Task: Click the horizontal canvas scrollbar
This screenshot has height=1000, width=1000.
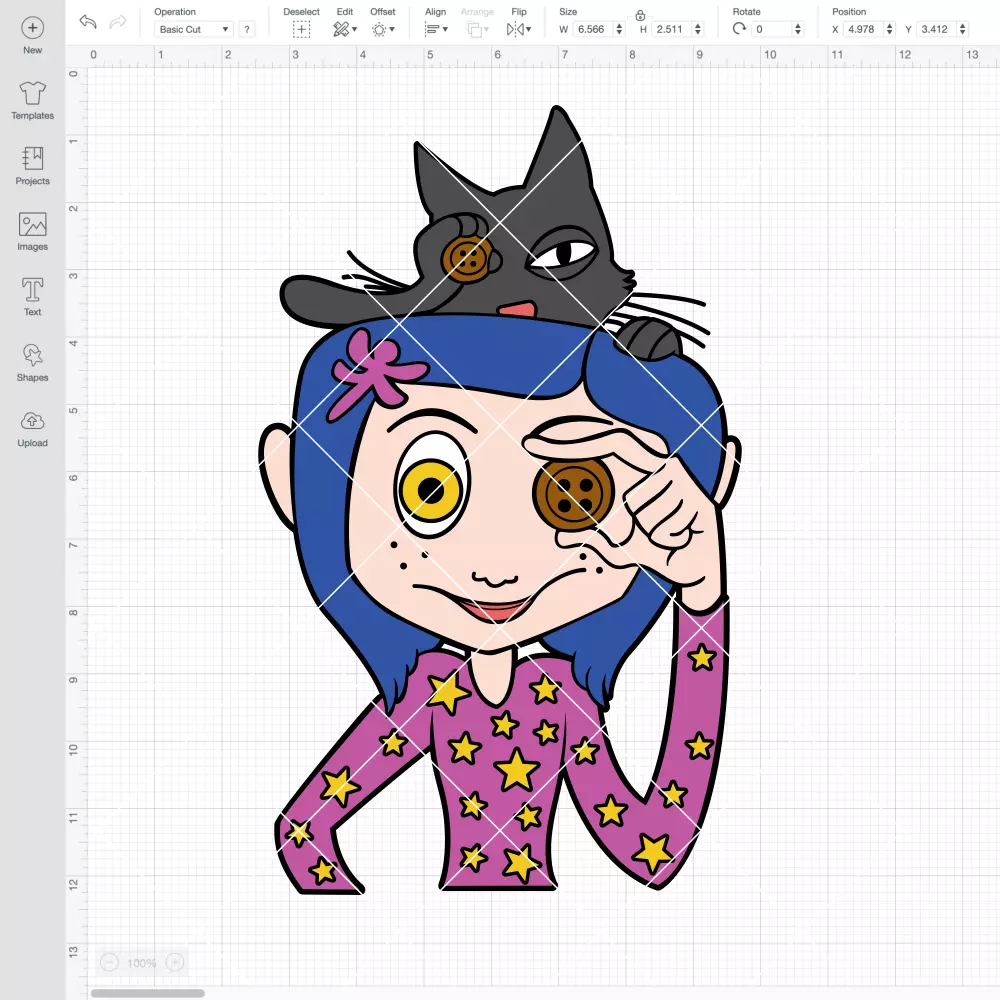Action: [147, 993]
